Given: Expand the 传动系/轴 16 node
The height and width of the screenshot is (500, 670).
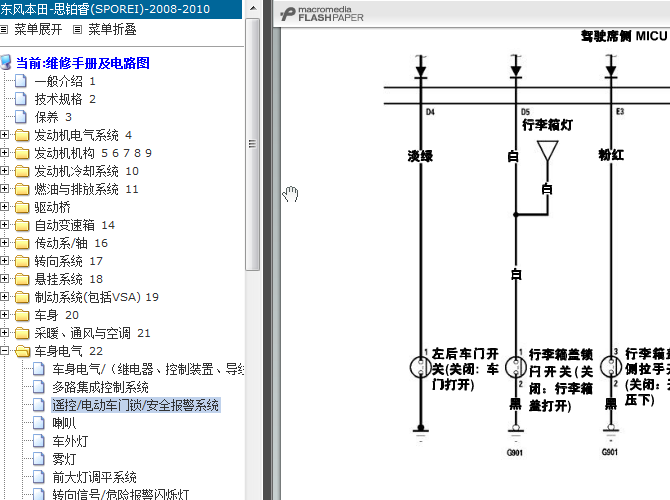Looking at the screenshot, I should point(4,242).
